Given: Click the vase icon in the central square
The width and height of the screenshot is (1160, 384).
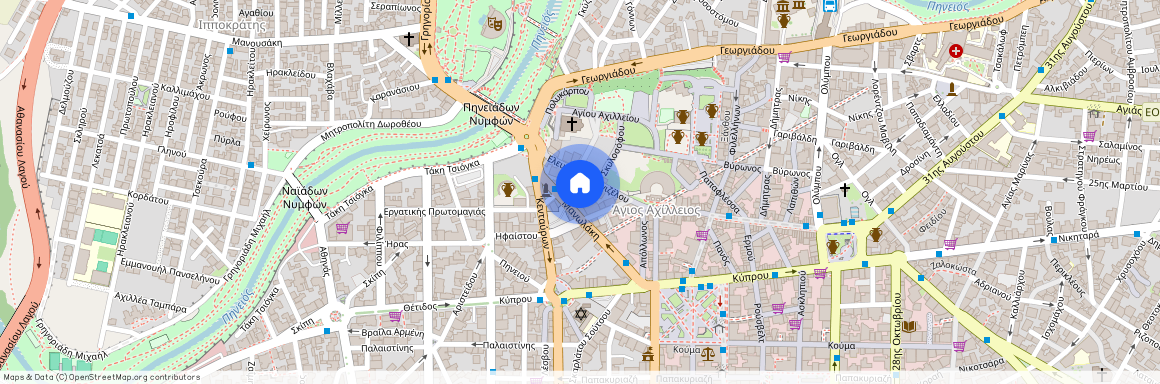Looking at the screenshot, I should 833,246.
